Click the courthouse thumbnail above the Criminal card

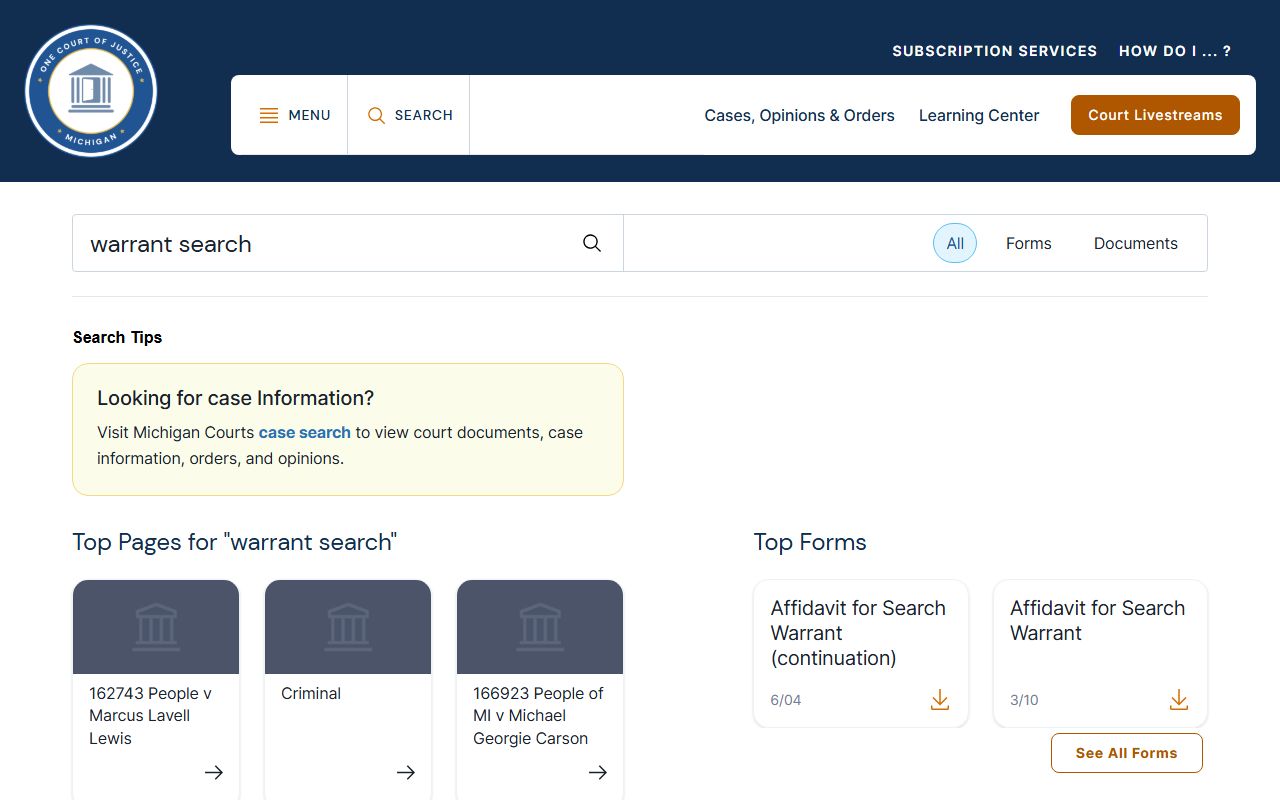348,627
